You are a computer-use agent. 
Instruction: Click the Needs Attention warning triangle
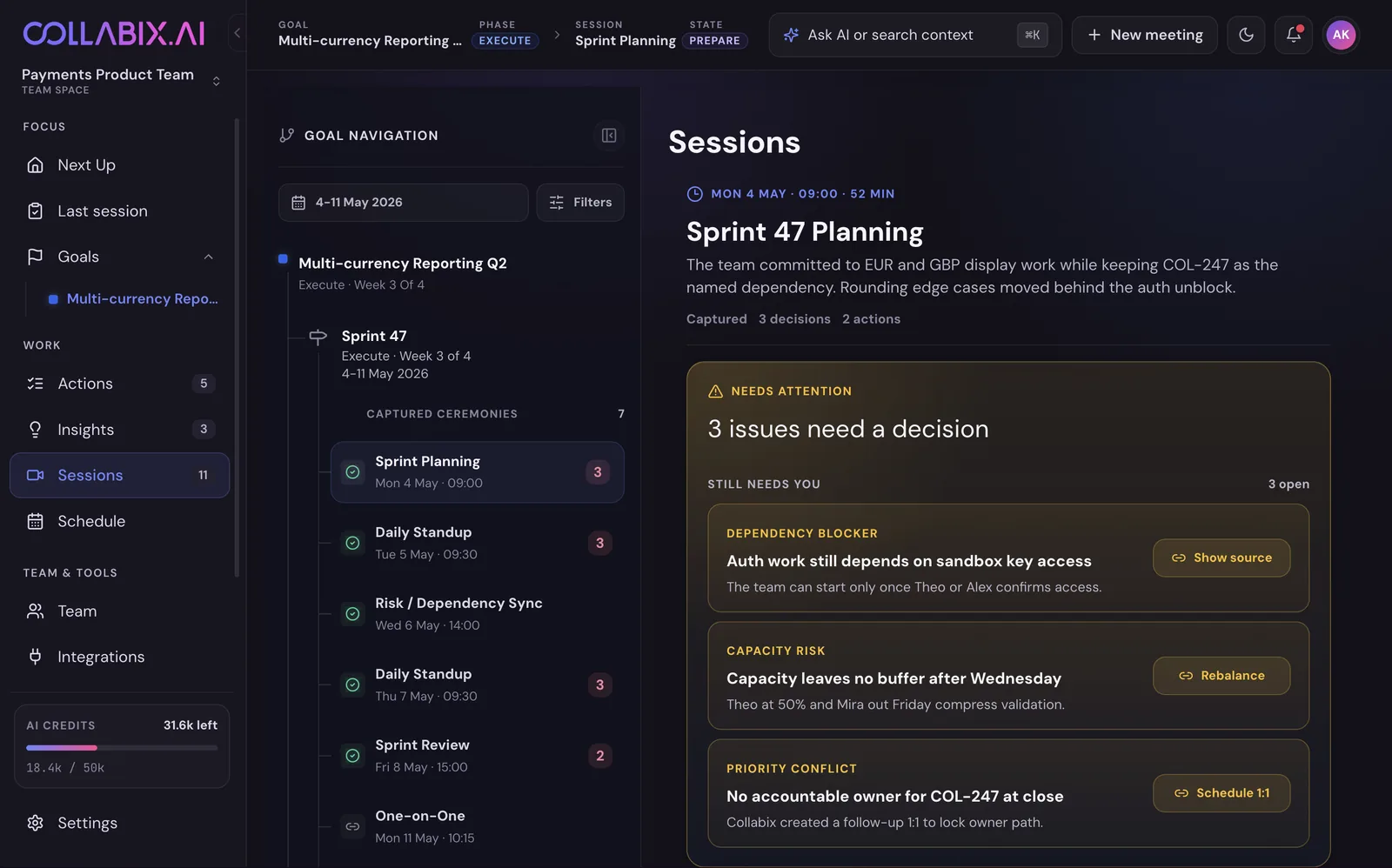tap(715, 391)
